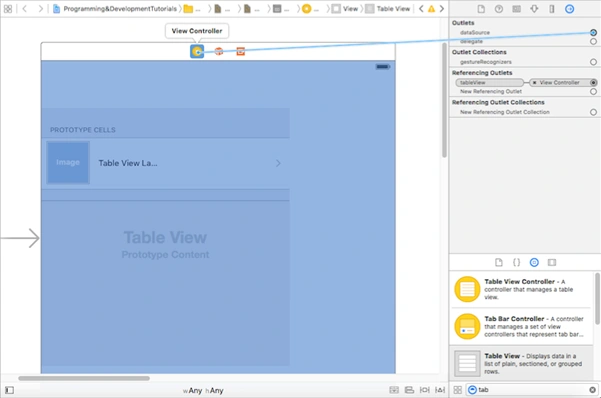Viewport: 601px width, 398px height.
Task: Show the File Template library
Action: click(498, 262)
